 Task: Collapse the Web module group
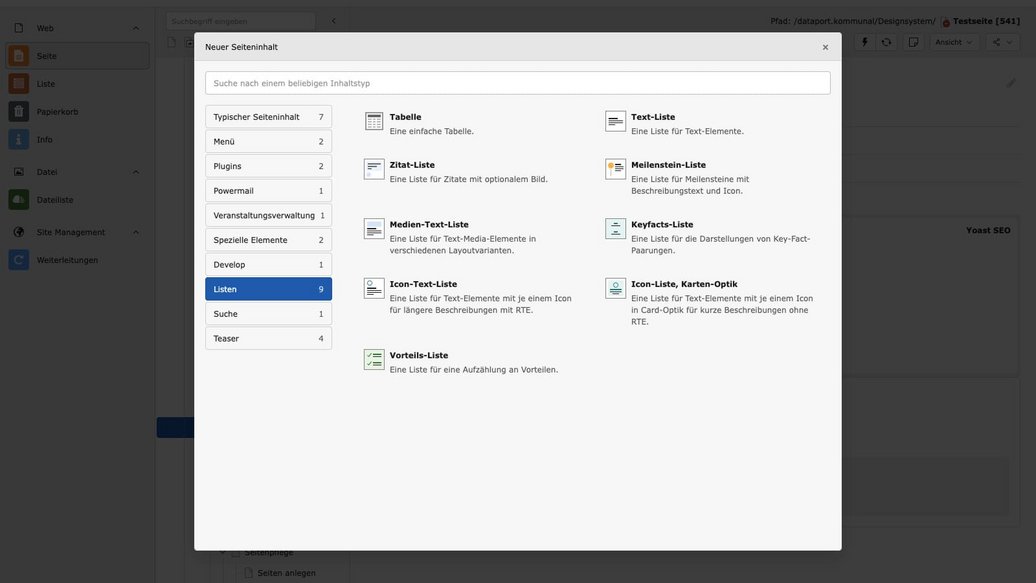[x=136, y=28]
